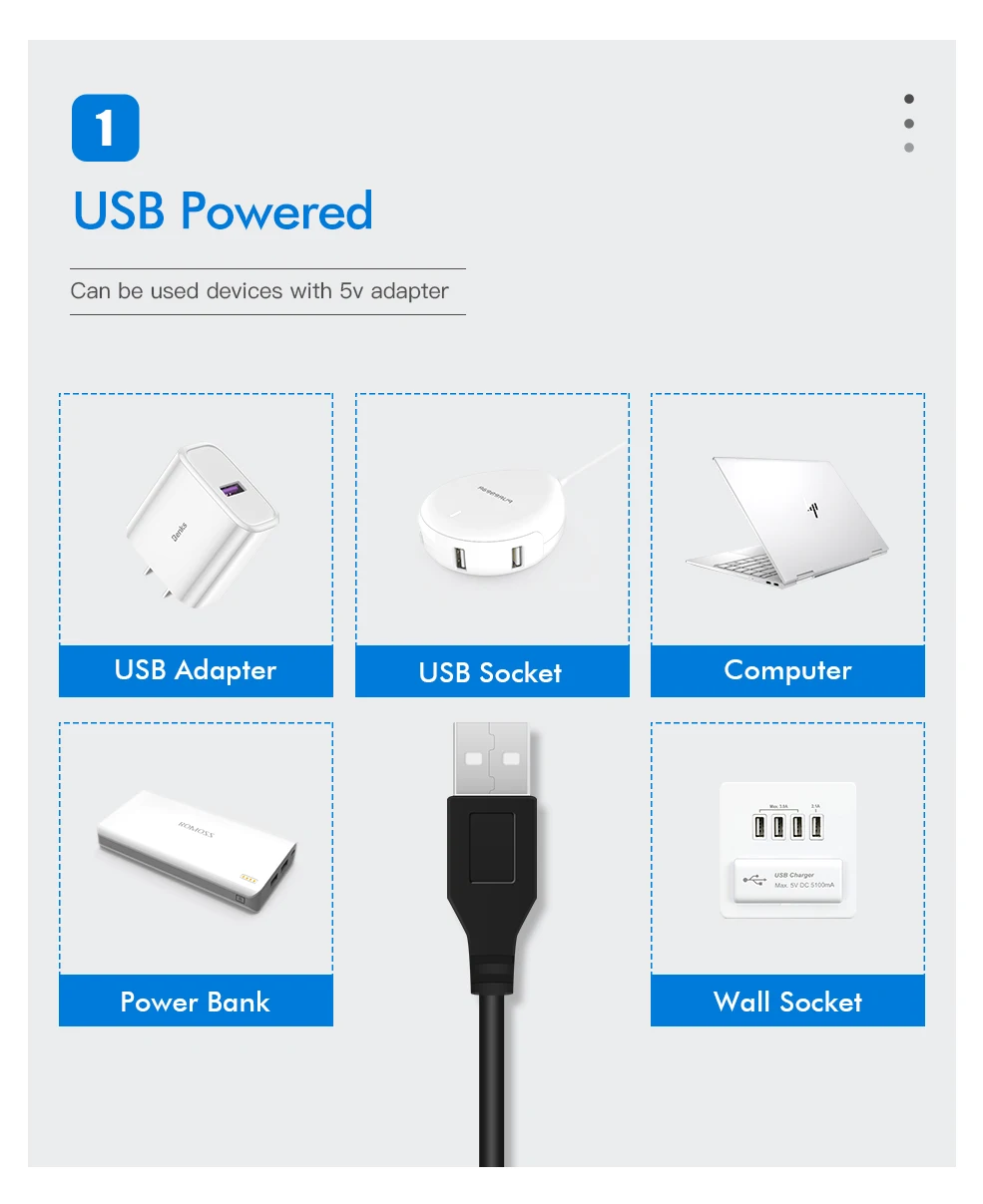The image size is (983, 1204).
Task: Select the USB Socket label
Action: (492, 671)
